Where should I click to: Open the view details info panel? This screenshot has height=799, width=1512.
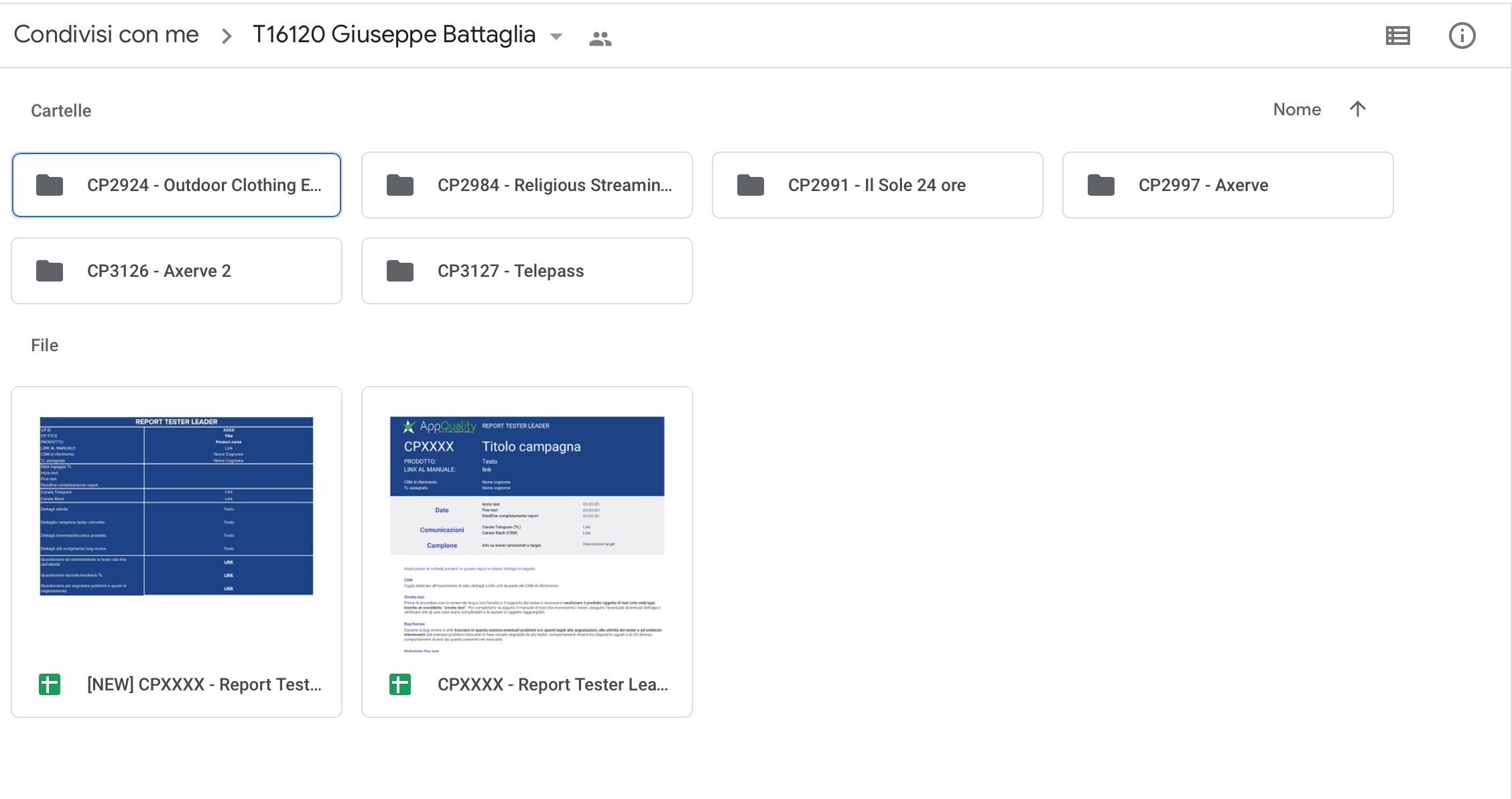(x=1462, y=36)
